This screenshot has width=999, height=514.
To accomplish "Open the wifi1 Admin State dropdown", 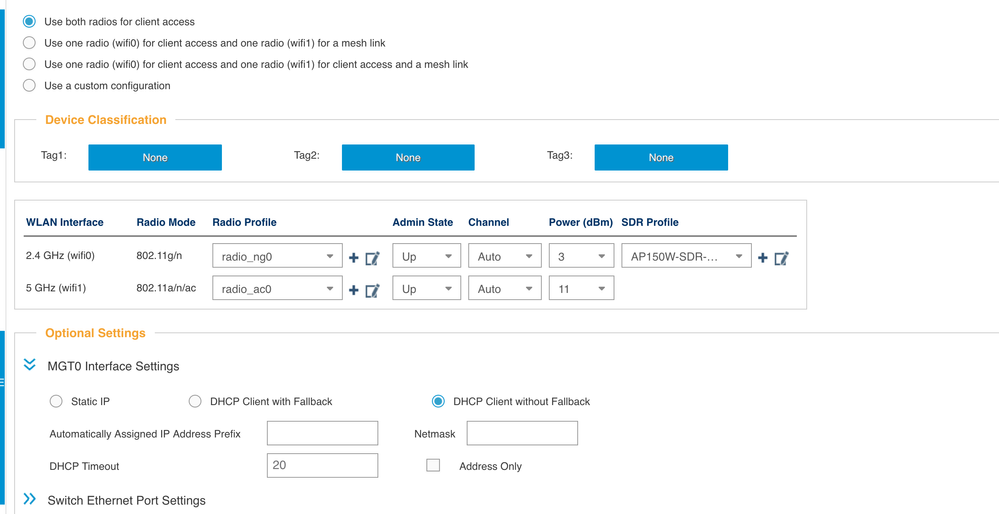I will (427, 289).
